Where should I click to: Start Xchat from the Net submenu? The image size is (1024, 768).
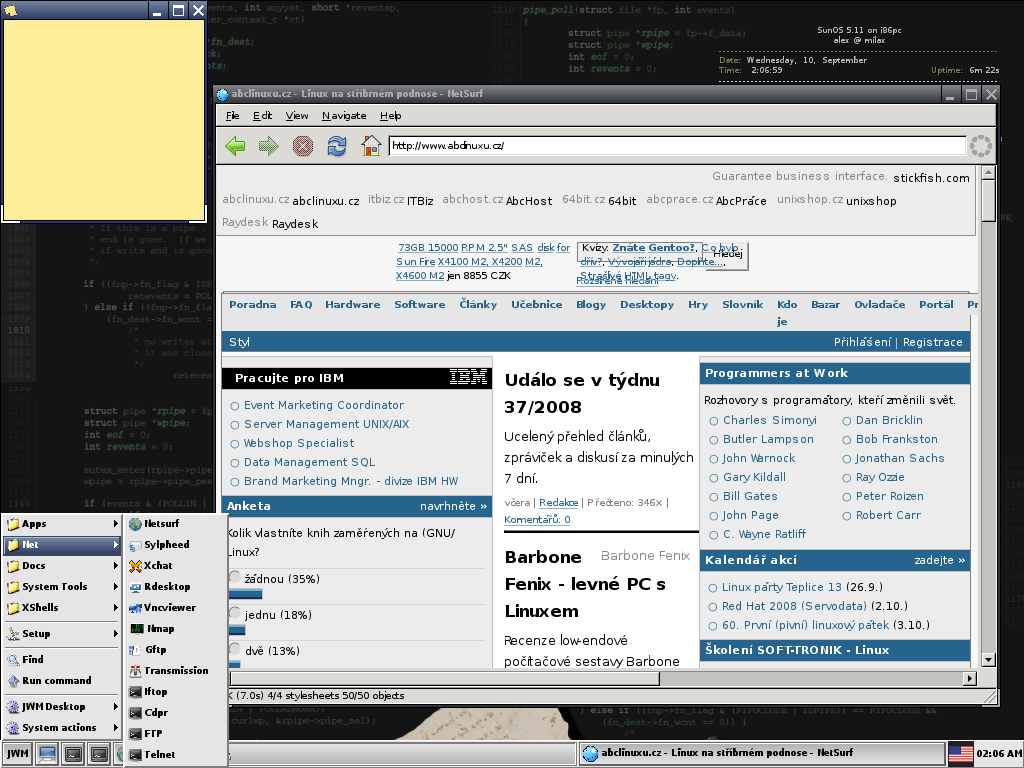tap(175, 566)
